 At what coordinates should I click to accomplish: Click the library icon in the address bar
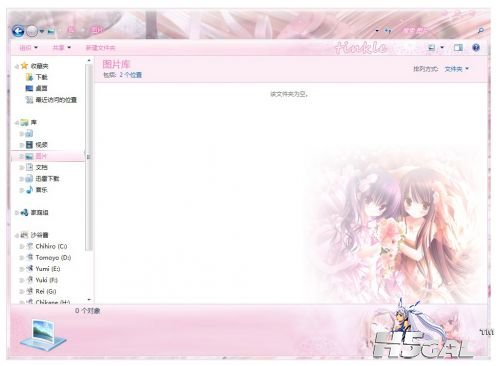point(51,32)
